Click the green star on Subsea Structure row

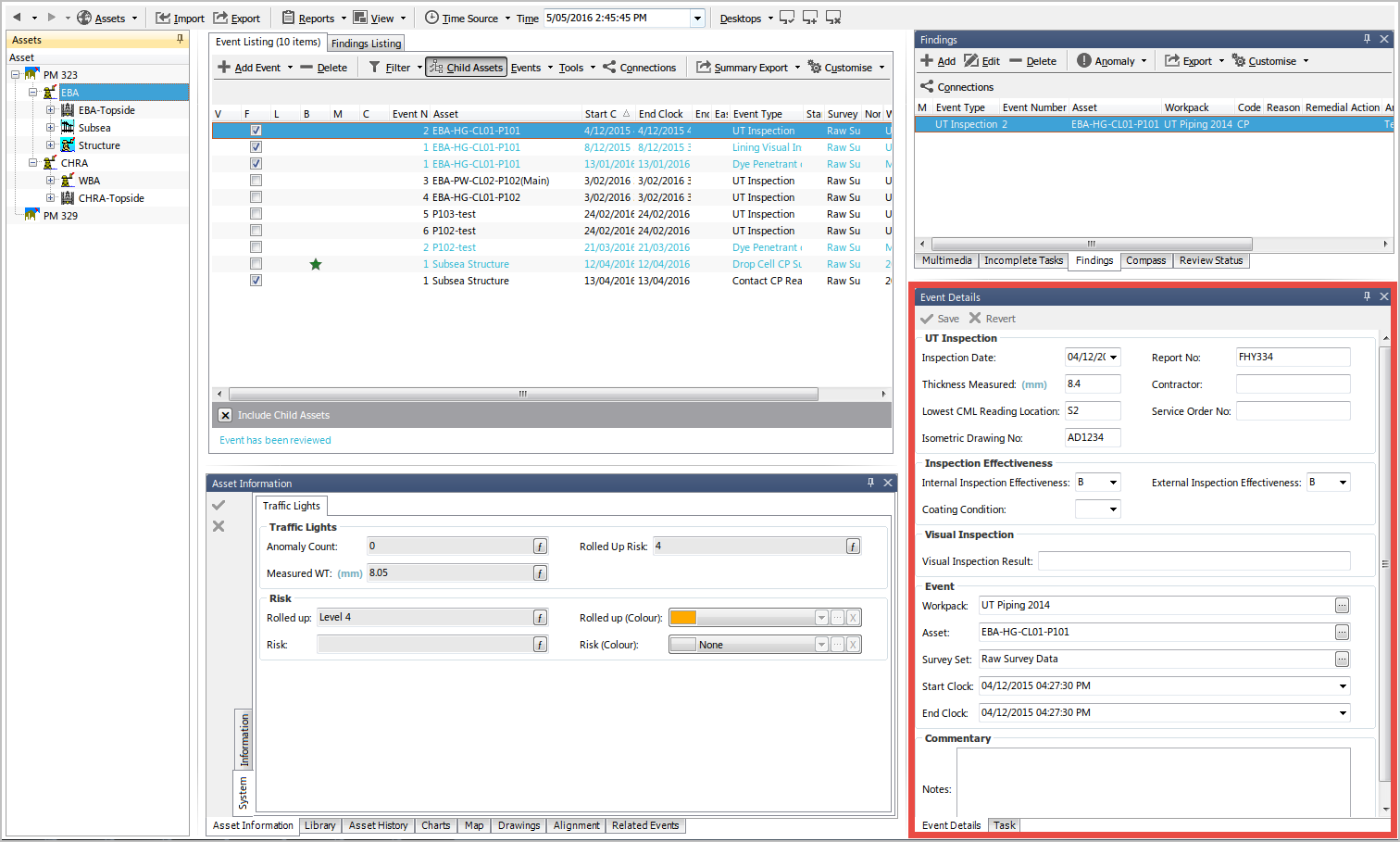coord(316,265)
